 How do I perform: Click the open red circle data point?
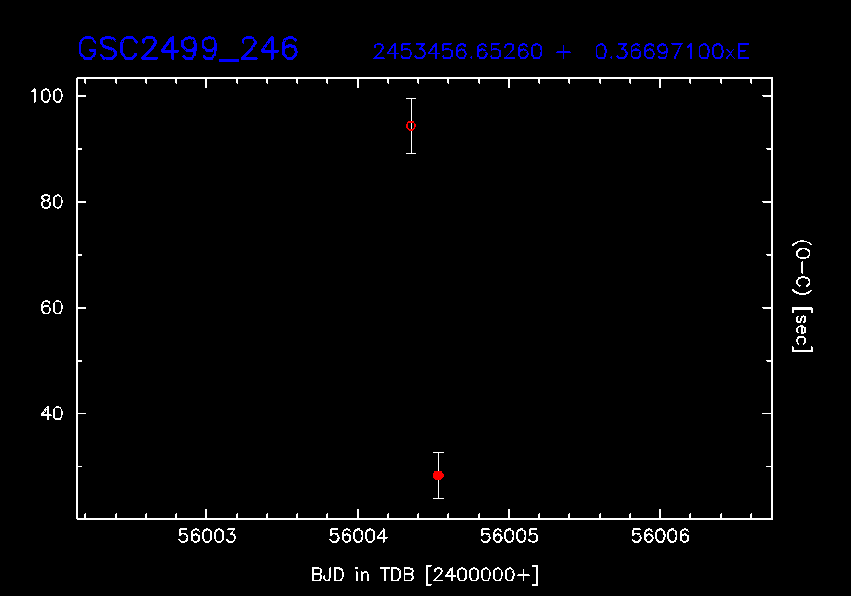coord(410,126)
